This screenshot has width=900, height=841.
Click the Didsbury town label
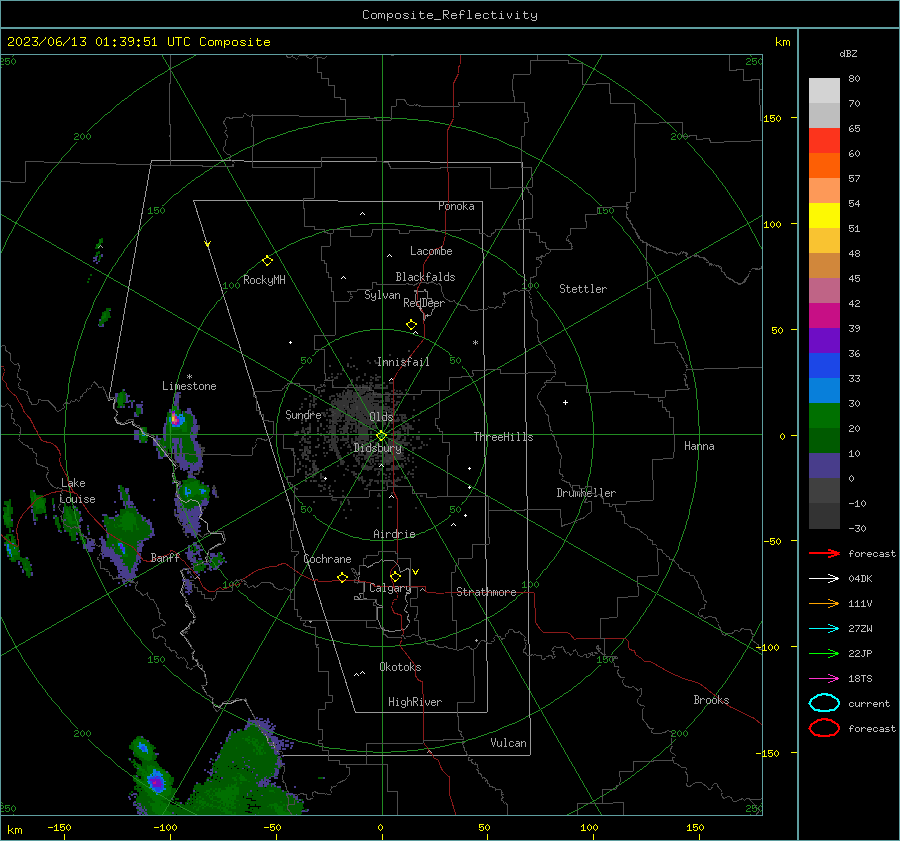378,448
